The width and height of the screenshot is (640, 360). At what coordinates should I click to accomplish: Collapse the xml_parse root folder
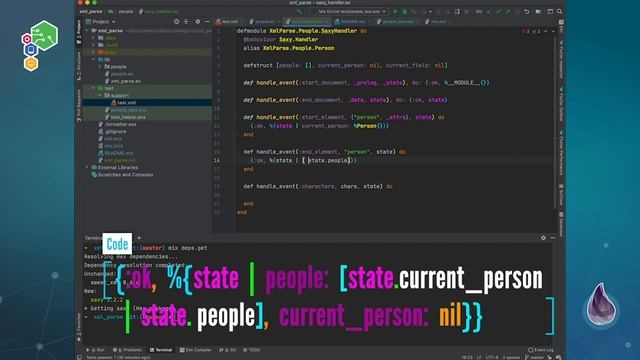pyautogui.click(x=87, y=31)
